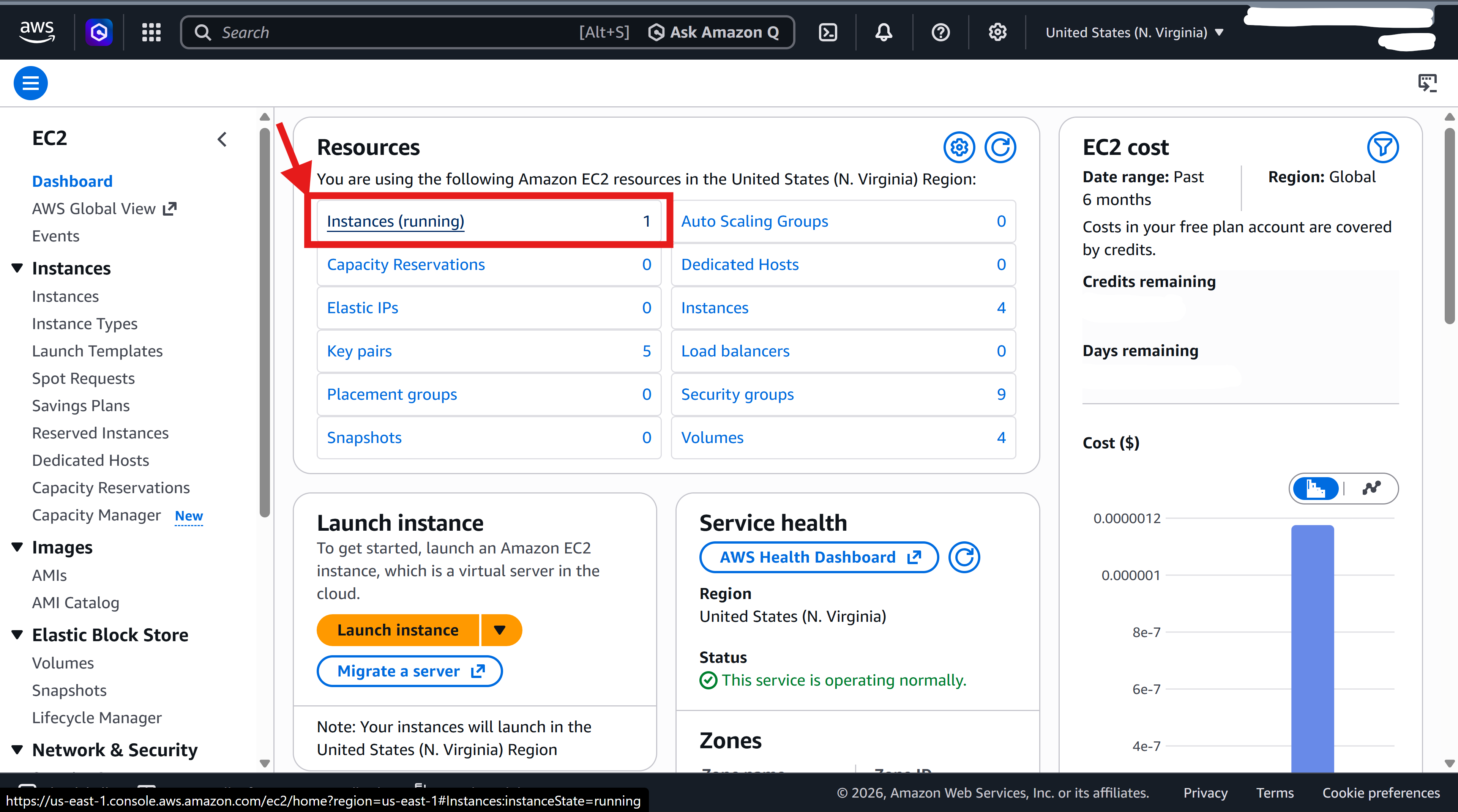
Task: Open Instances (running) resource link
Action: tap(396, 221)
